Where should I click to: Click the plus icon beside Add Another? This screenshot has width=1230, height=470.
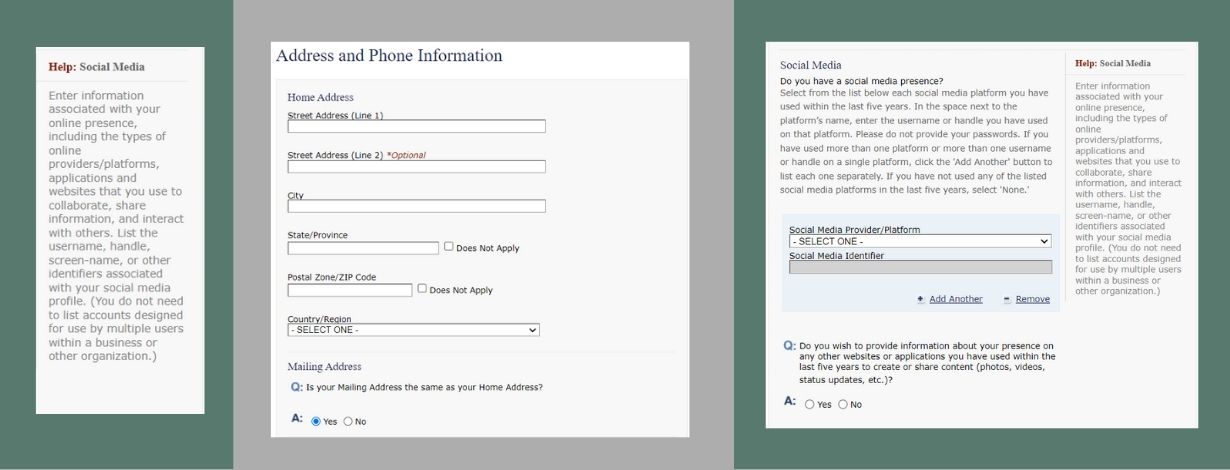(x=920, y=299)
